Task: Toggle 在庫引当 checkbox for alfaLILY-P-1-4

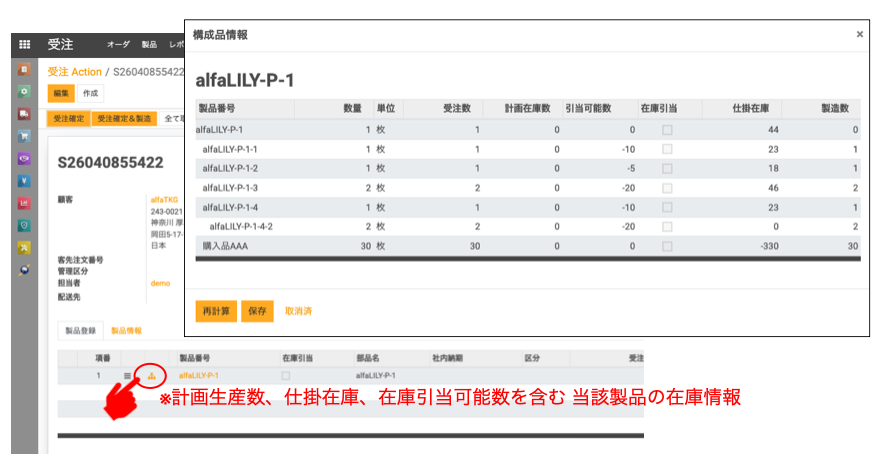Action: coord(667,208)
